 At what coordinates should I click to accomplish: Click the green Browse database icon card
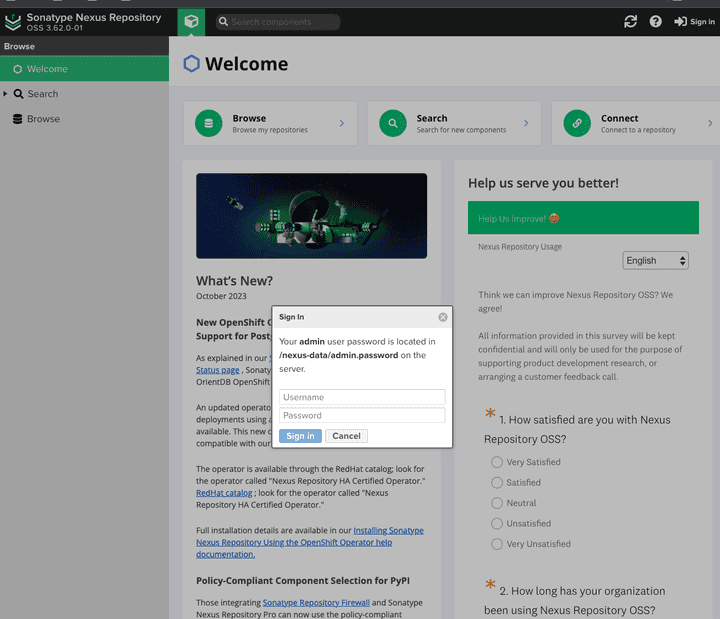click(x=209, y=123)
